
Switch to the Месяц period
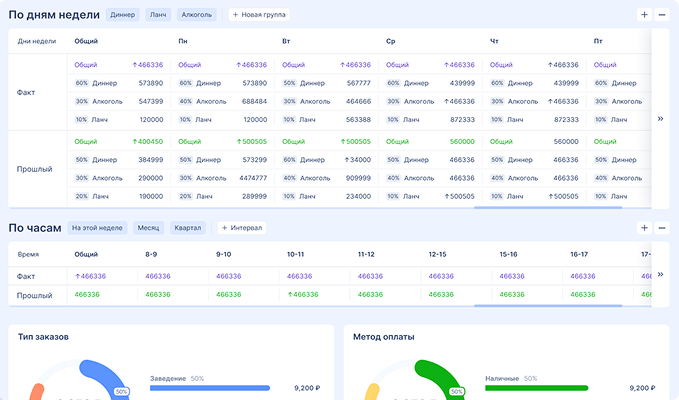(x=148, y=228)
